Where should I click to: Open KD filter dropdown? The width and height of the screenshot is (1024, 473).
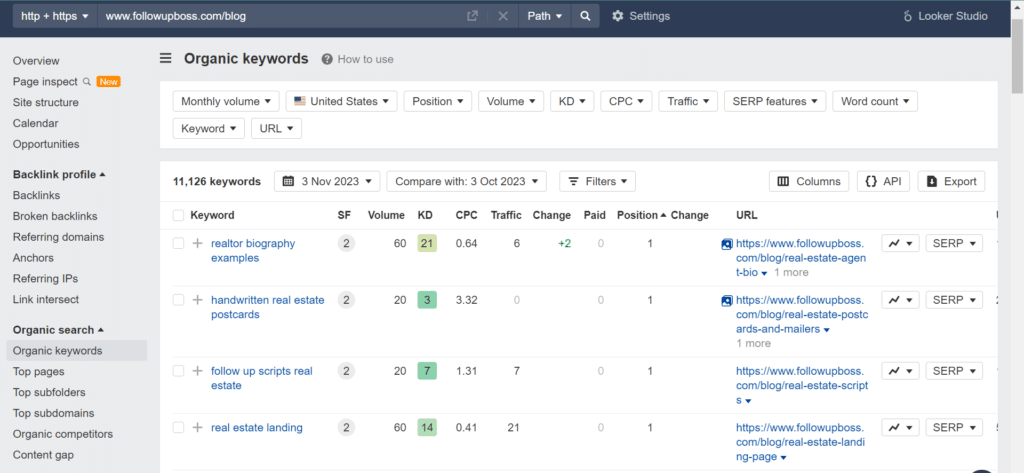pos(572,101)
